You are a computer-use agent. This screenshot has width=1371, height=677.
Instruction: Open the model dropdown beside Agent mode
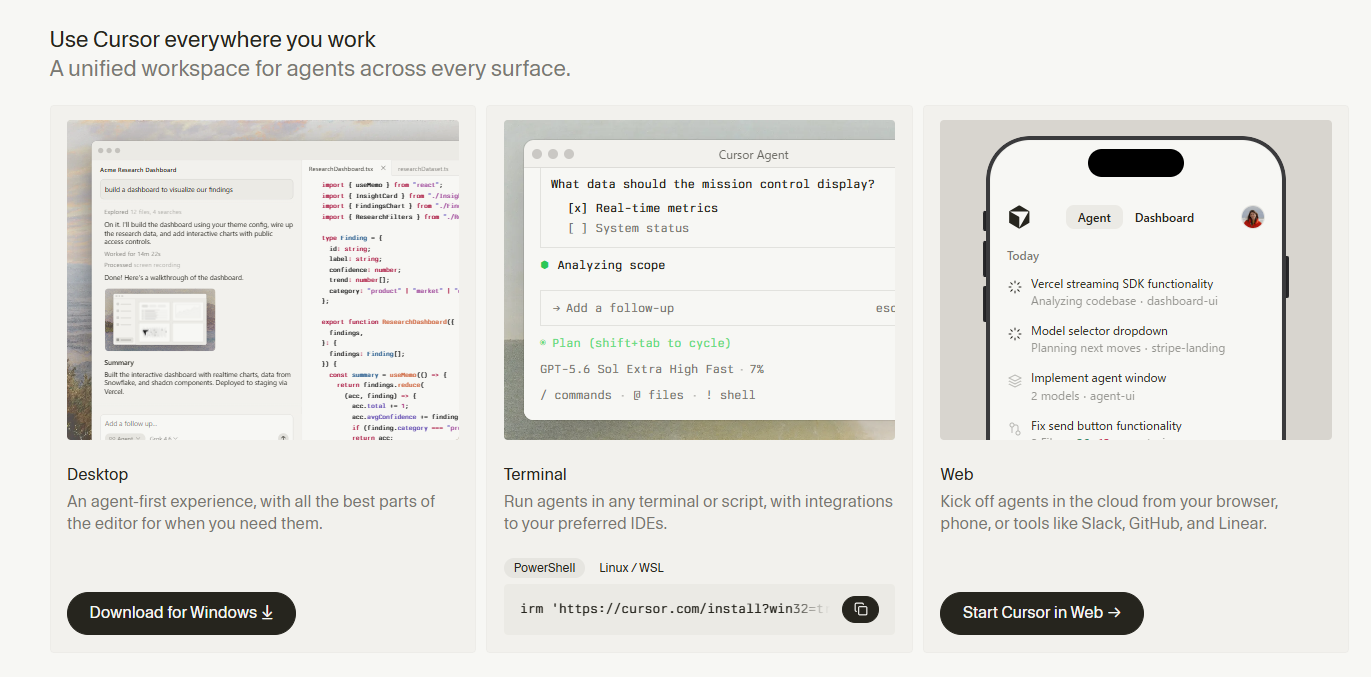point(163,438)
